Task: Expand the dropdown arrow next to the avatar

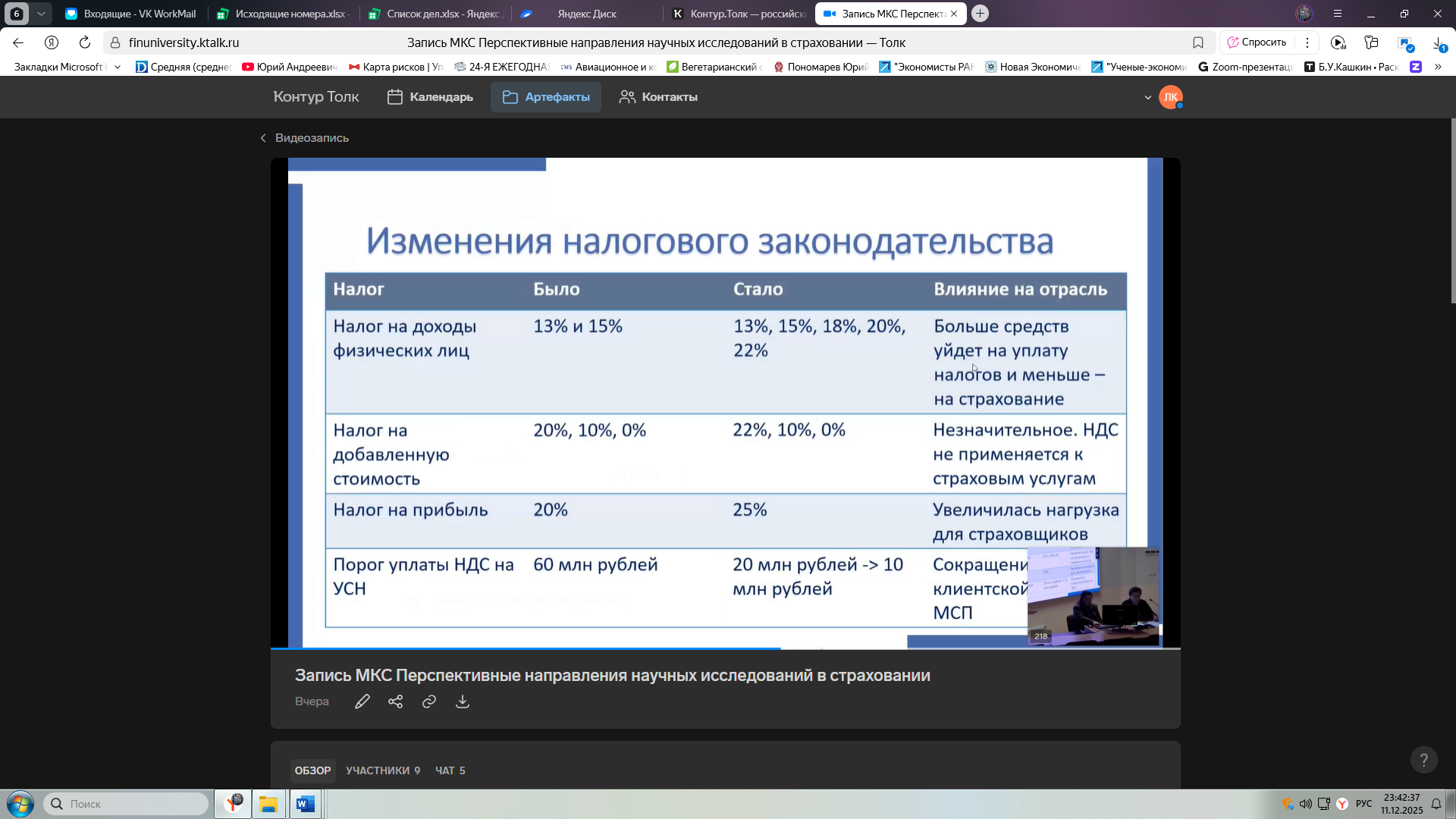Action: click(1148, 97)
